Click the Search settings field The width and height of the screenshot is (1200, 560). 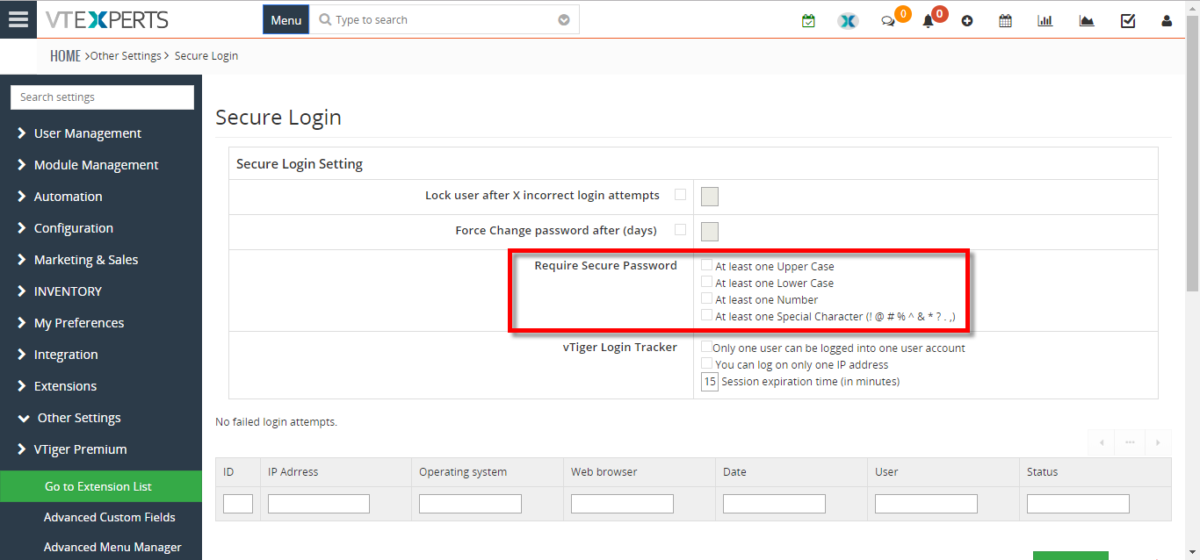tap(102, 97)
